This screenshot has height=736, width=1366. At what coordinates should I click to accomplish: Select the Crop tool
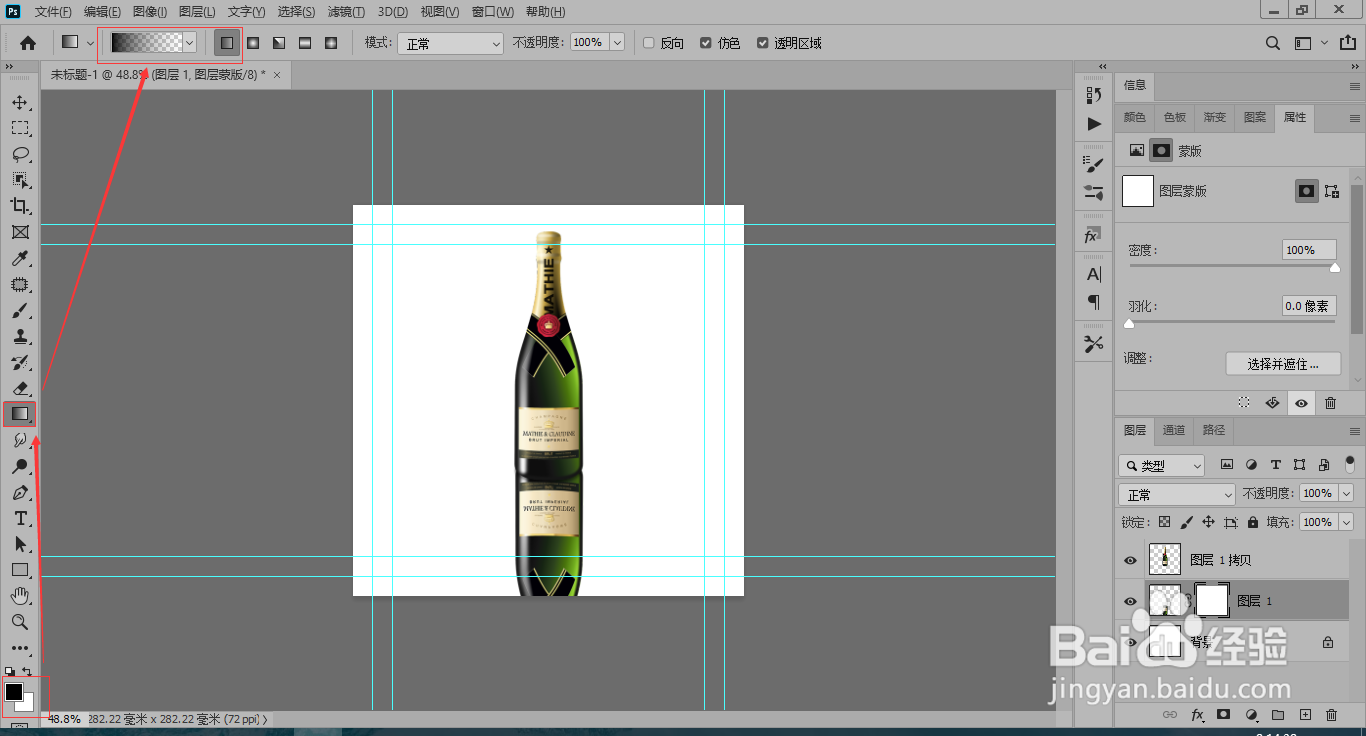click(x=20, y=206)
